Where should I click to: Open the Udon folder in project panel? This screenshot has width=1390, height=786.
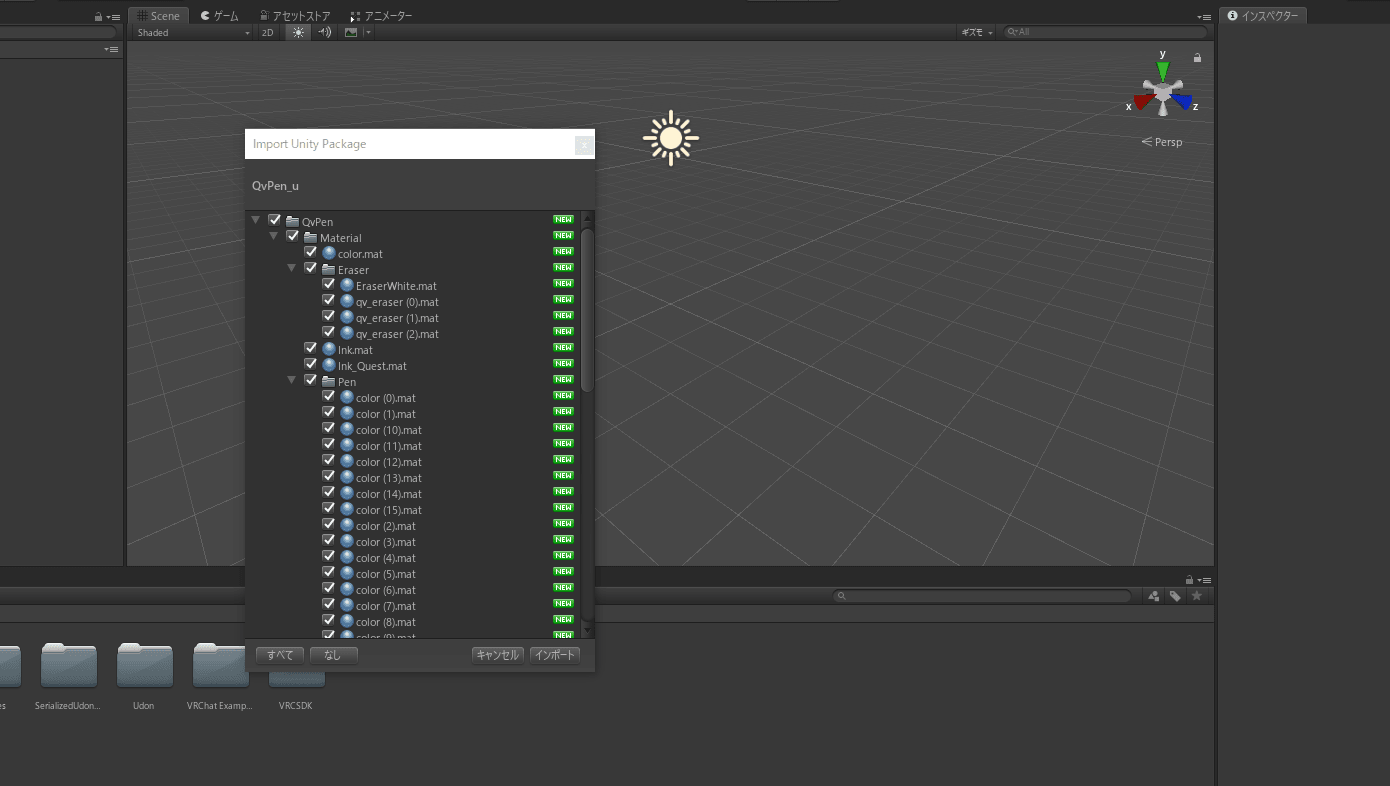coord(144,667)
